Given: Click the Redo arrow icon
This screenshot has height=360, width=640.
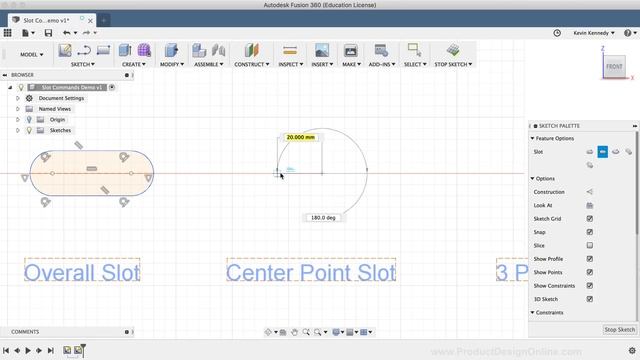Looking at the screenshot, I should pos(86,33).
